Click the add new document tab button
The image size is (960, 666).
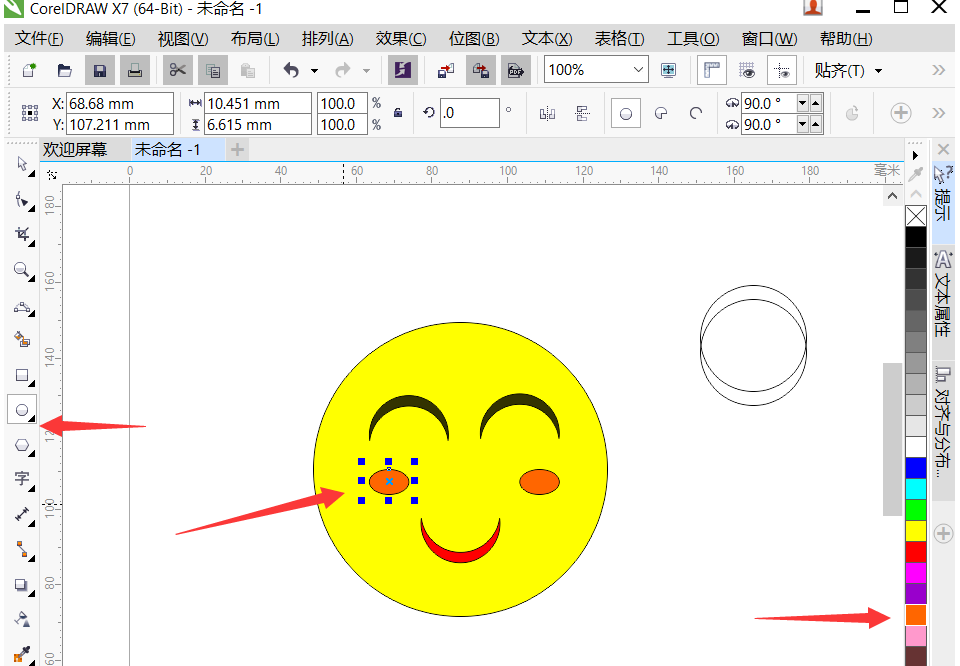click(x=237, y=149)
